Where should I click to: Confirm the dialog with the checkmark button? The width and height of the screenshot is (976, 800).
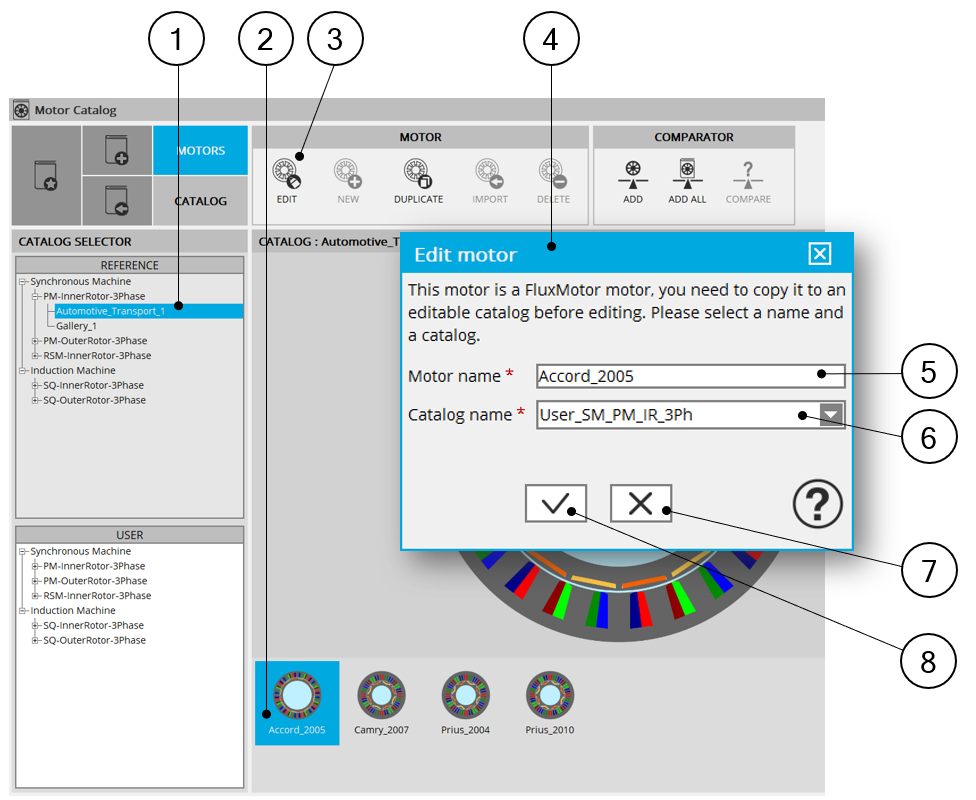pyautogui.click(x=555, y=504)
